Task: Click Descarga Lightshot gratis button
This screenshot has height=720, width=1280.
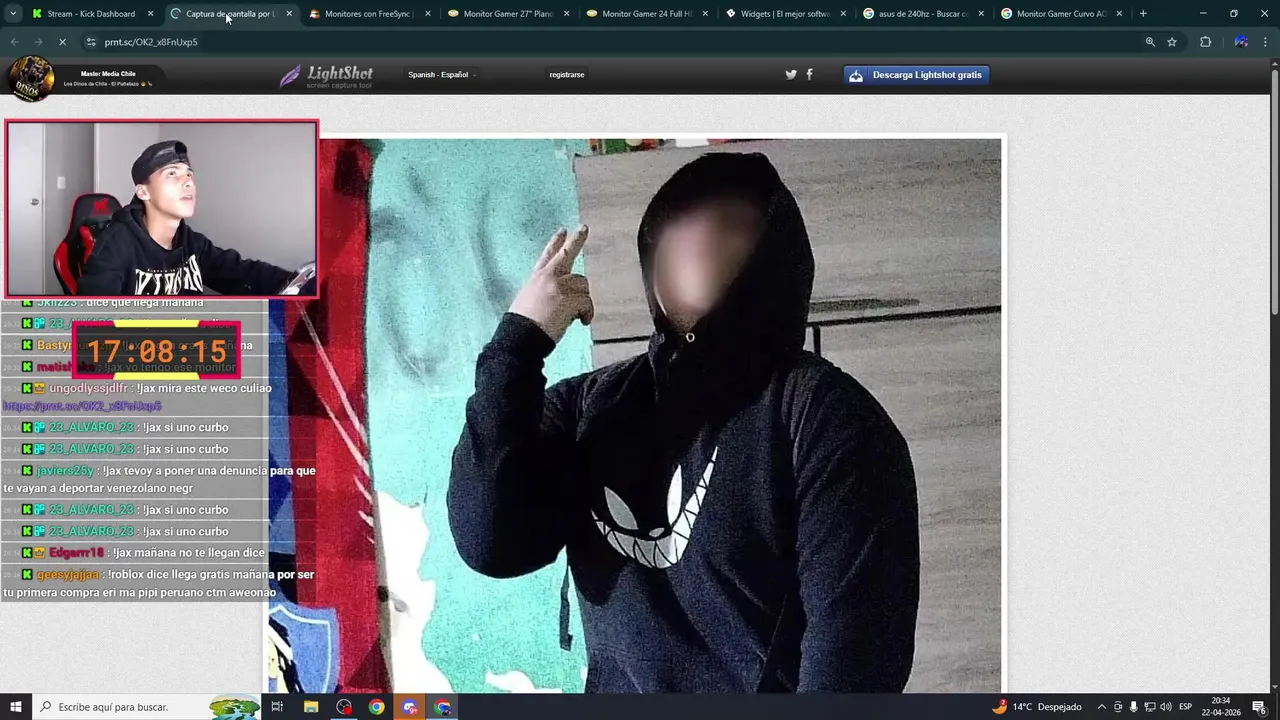Action: [x=916, y=75]
